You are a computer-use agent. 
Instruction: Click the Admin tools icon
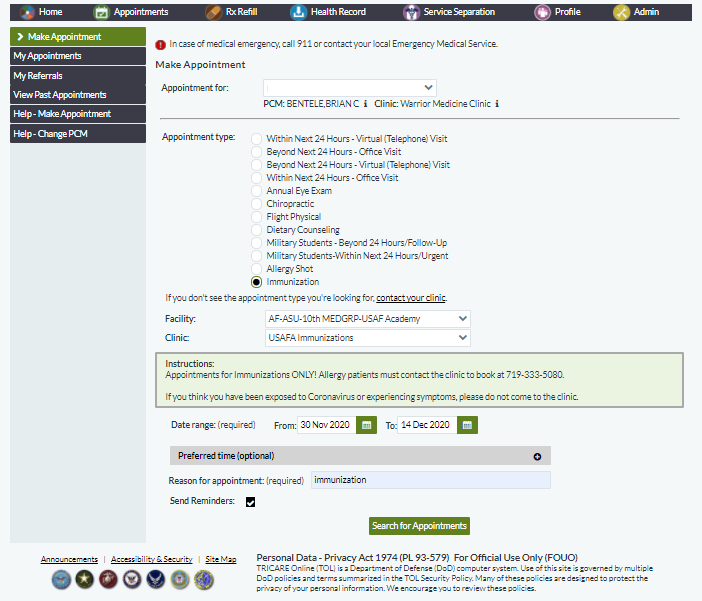pos(621,12)
